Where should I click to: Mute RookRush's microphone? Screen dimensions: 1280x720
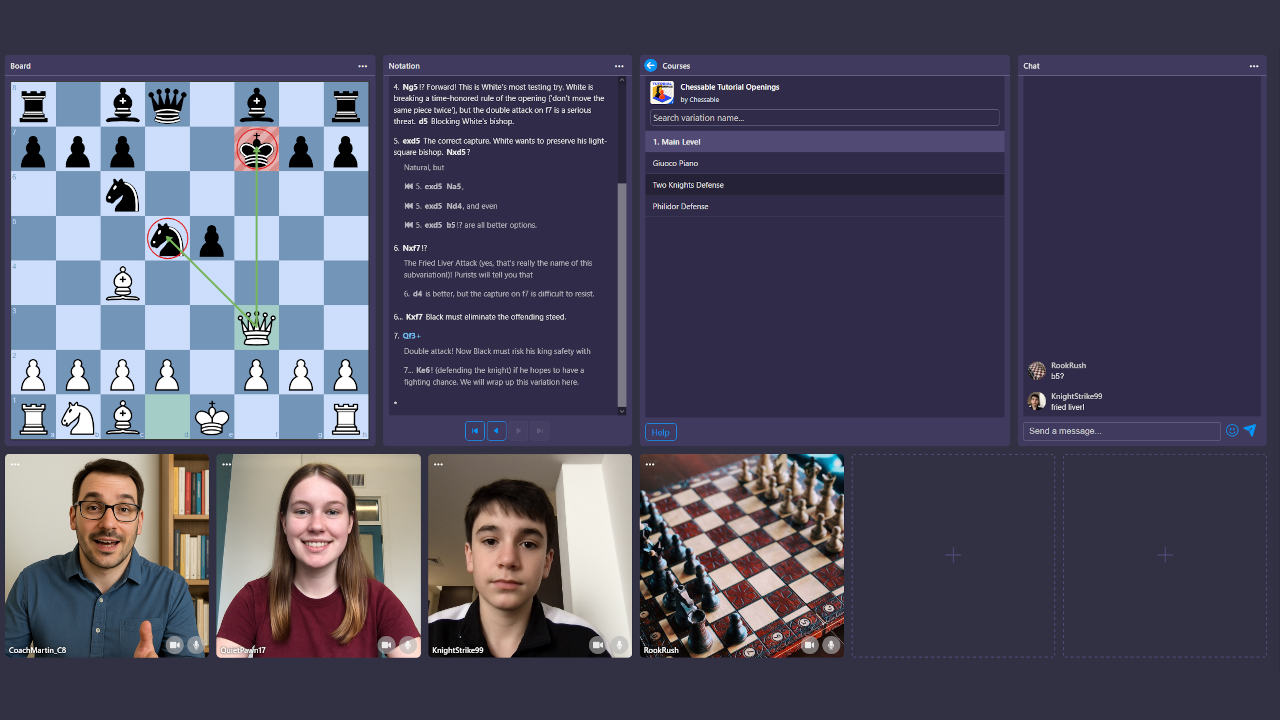point(831,645)
